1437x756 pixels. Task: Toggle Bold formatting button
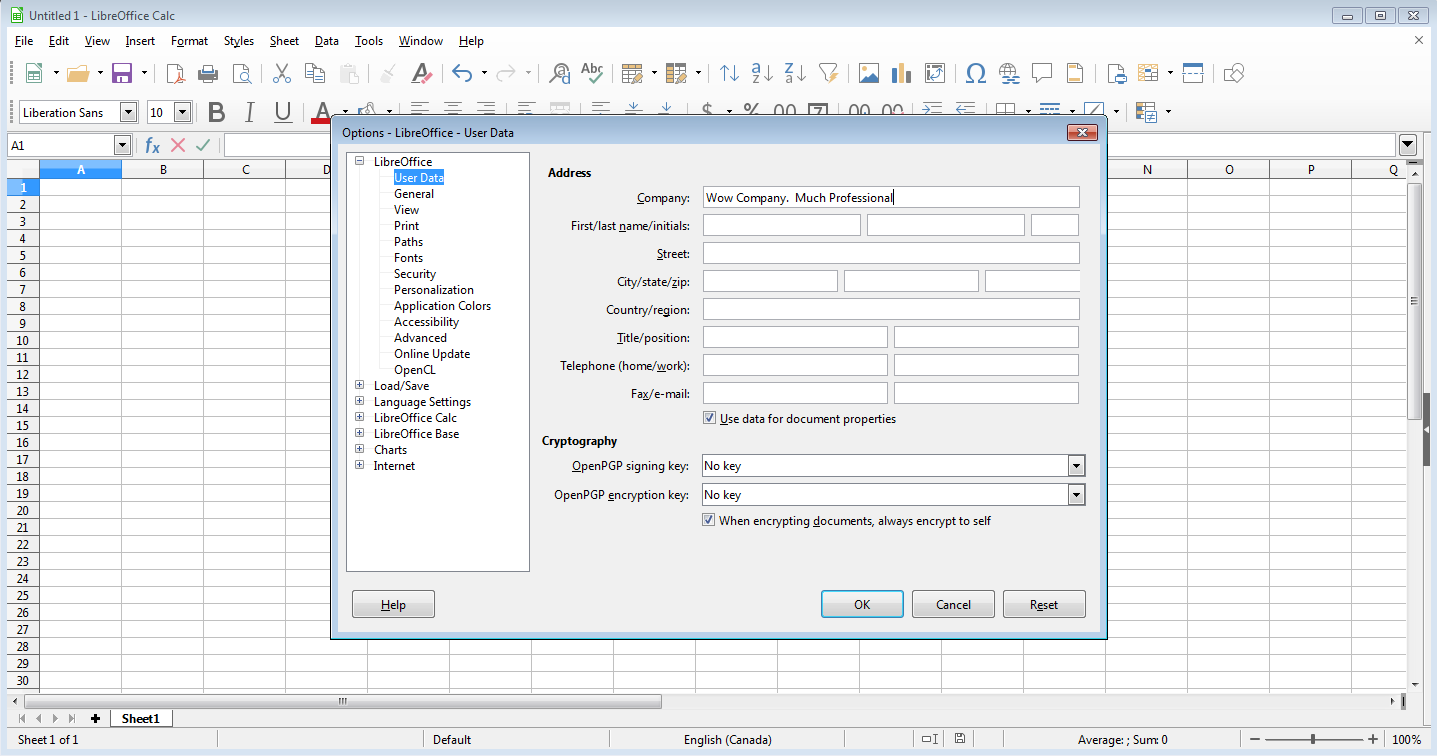[216, 112]
